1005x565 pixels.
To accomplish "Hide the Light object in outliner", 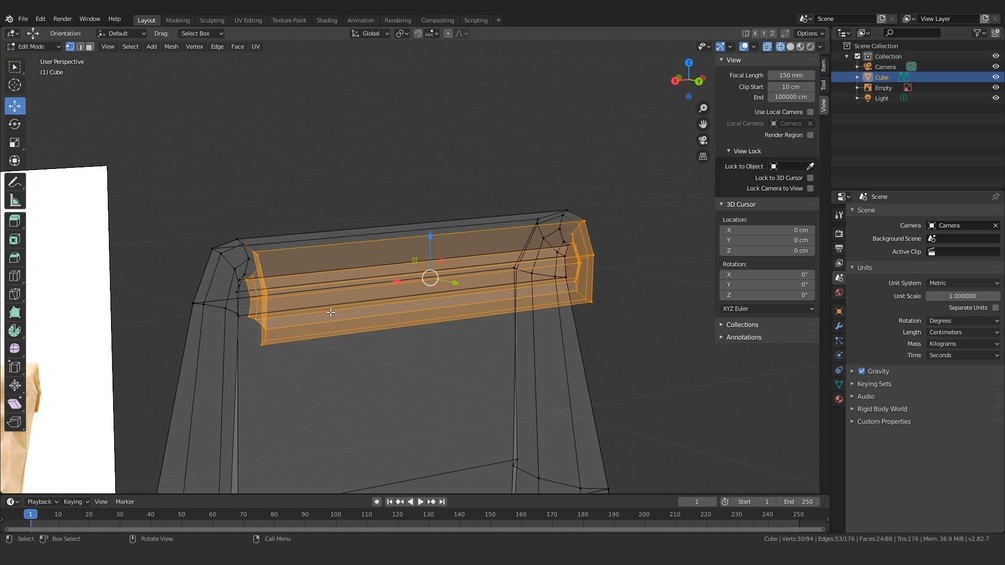I will (x=995, y=98).
